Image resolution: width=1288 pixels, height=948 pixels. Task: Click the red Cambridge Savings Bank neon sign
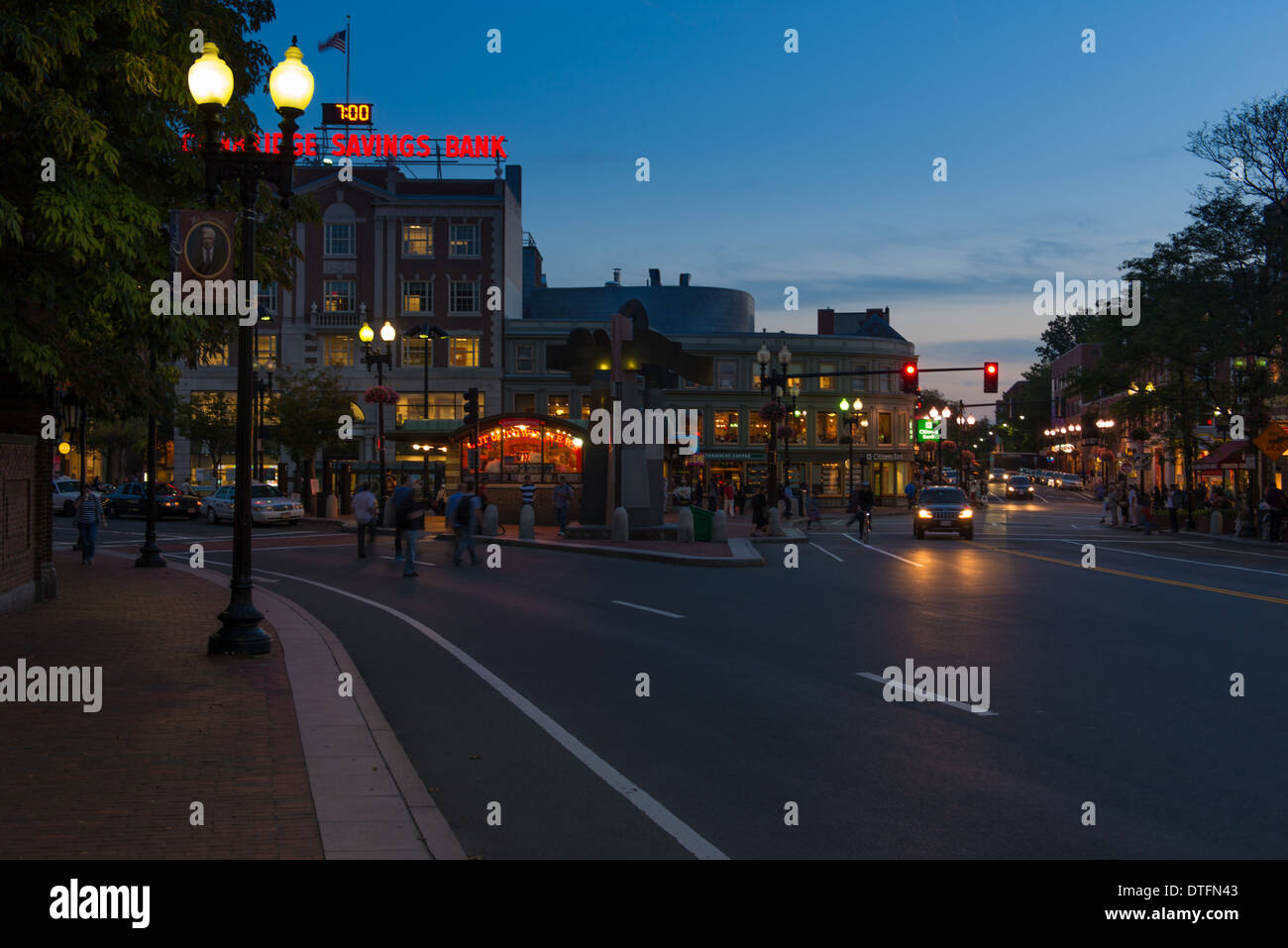pyautogui.click(x=344, y=146)
